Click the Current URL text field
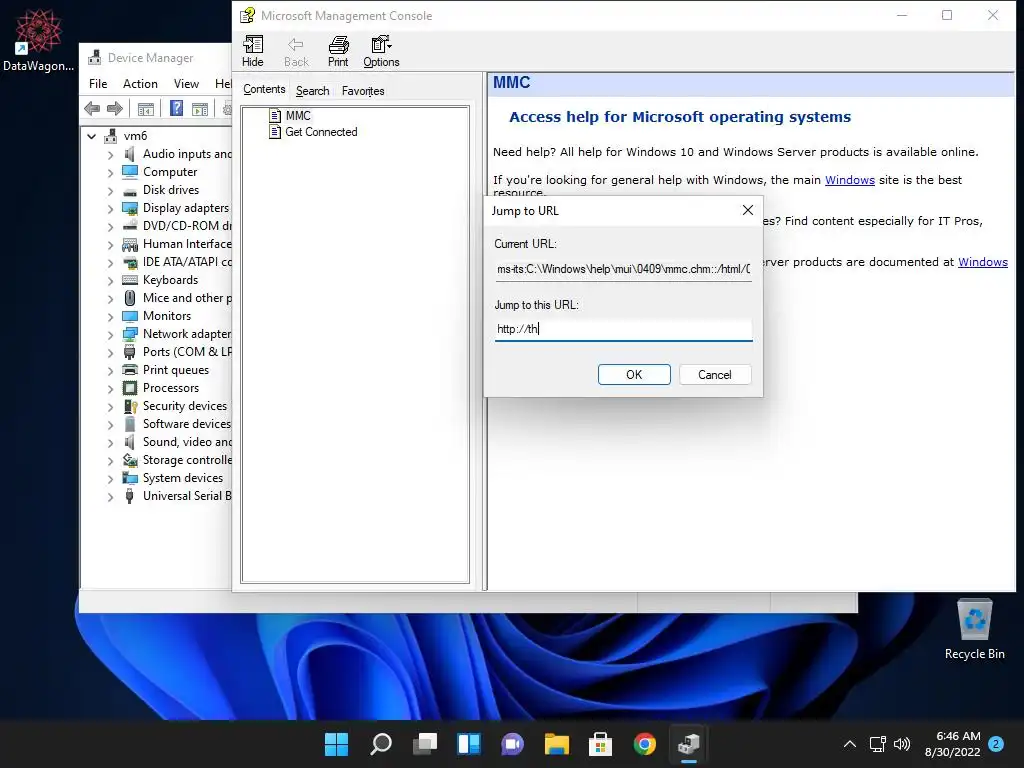The width and height of the screenshot is (1024, 768). 624,269
